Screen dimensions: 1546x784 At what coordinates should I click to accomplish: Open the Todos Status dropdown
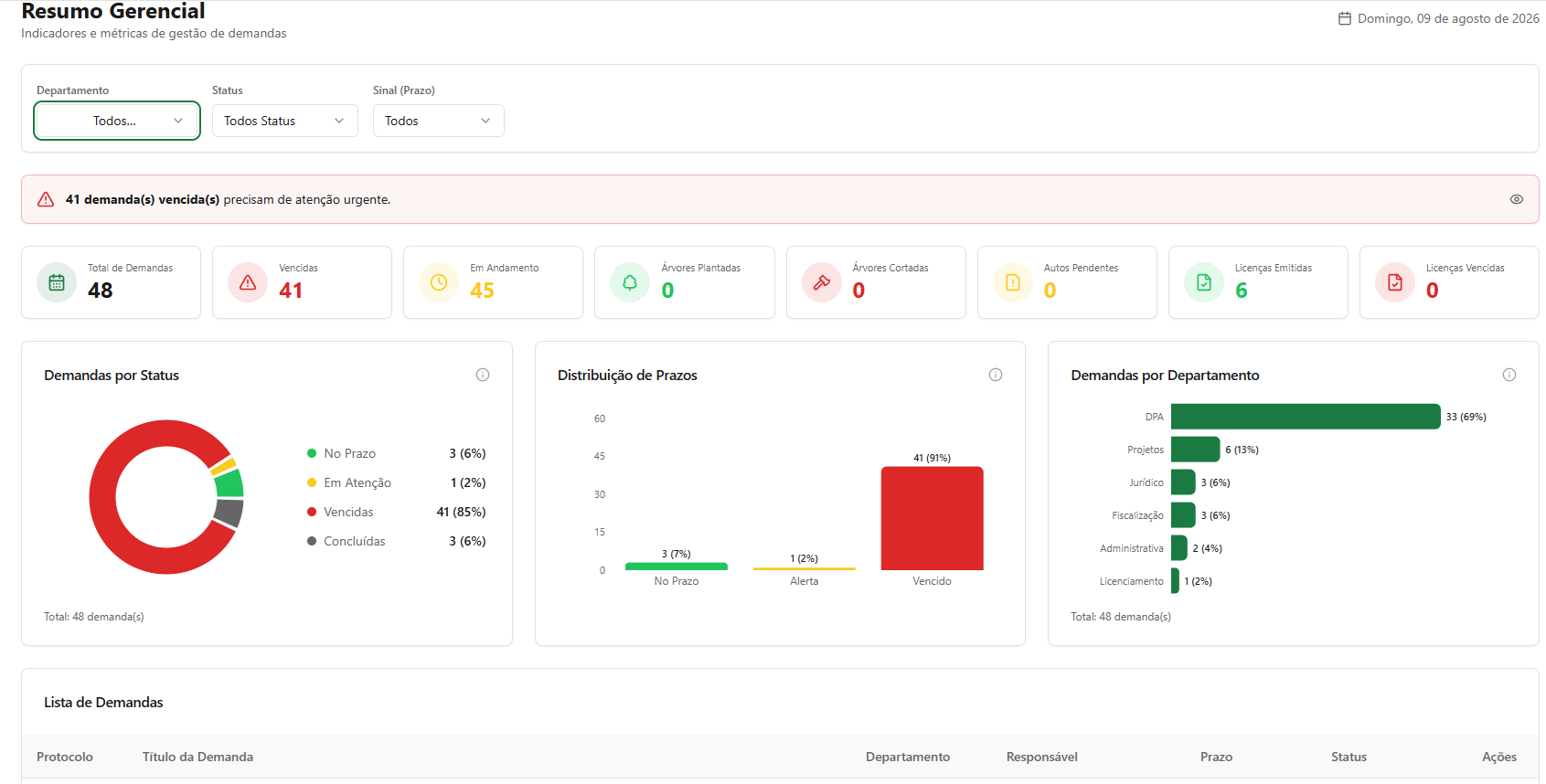click(x=284, y=121)
